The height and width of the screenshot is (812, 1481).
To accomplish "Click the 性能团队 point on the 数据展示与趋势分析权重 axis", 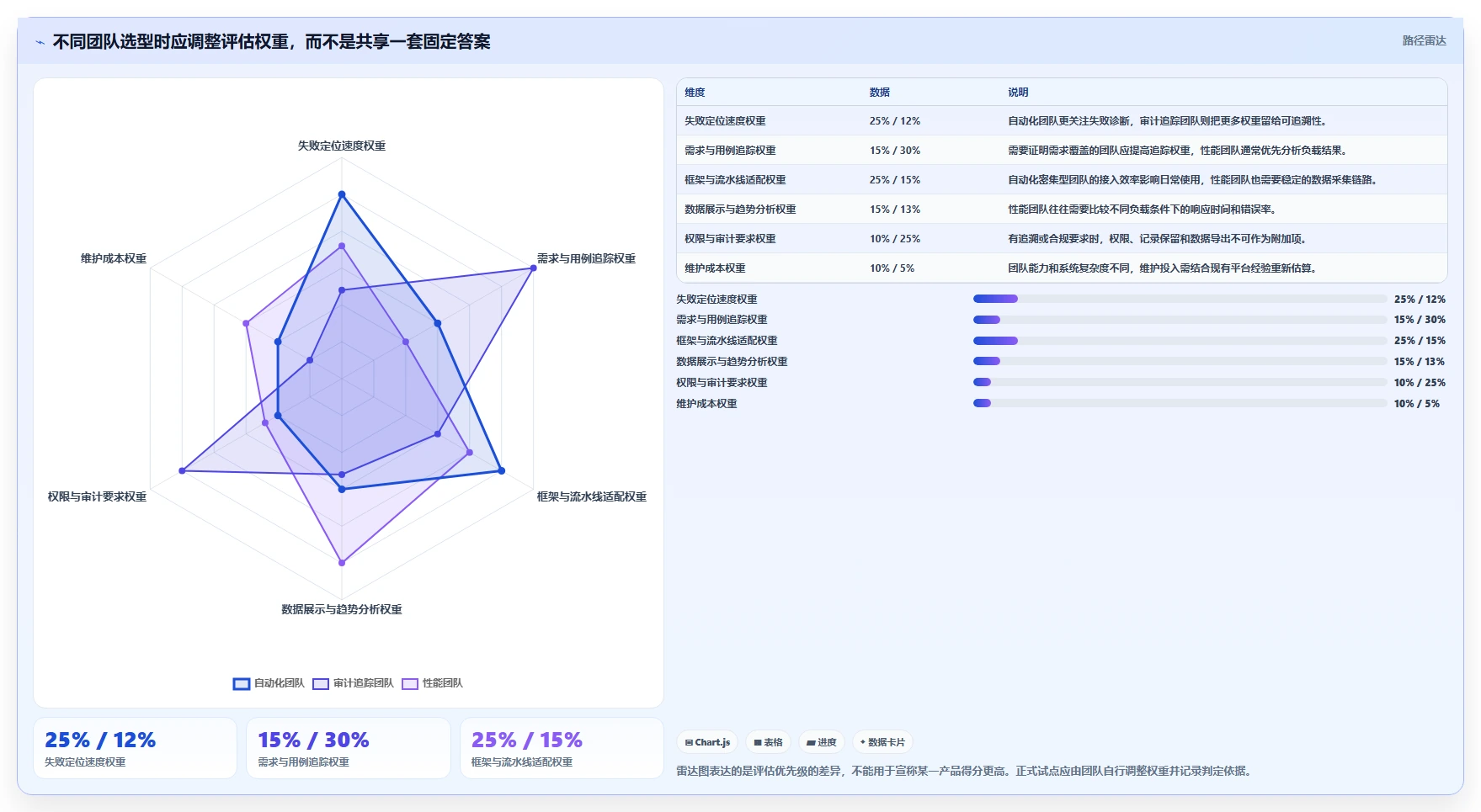I will (x=342, y=562).
